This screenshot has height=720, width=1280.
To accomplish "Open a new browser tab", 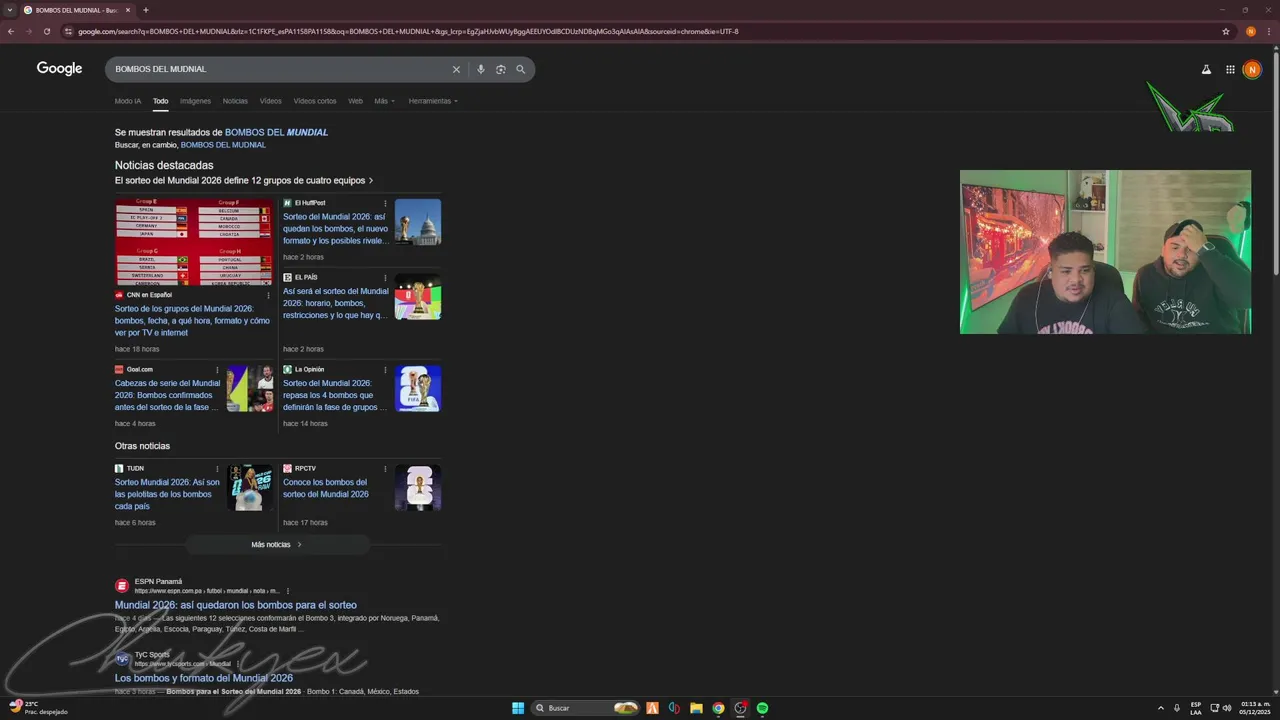I will [146, 10].
